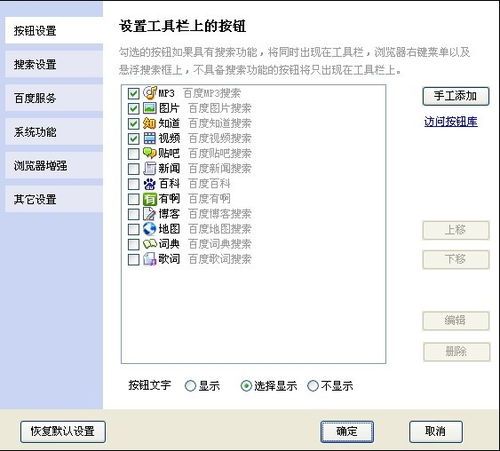Check the 歌词 checkbox
Image resolution: width=500 pixels, height=451 pixels.
click(x=133, y=259)
